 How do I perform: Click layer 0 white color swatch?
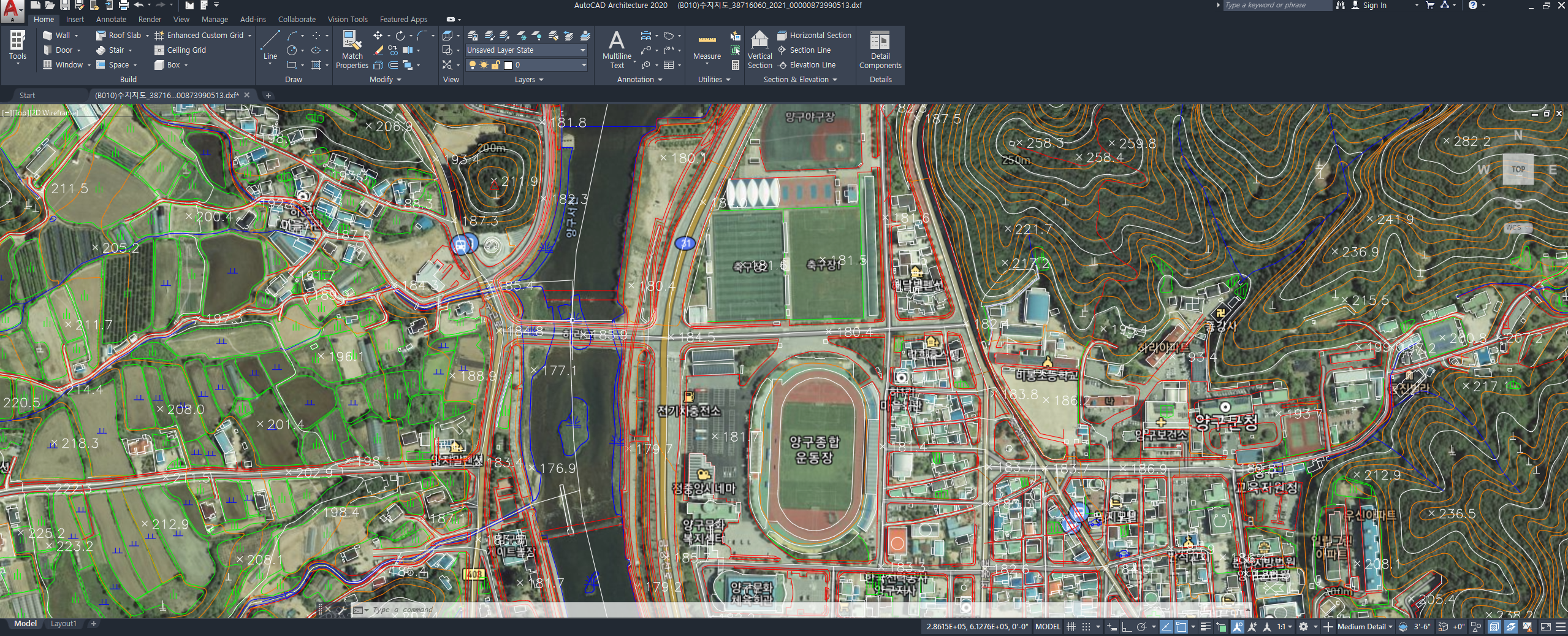508,65
